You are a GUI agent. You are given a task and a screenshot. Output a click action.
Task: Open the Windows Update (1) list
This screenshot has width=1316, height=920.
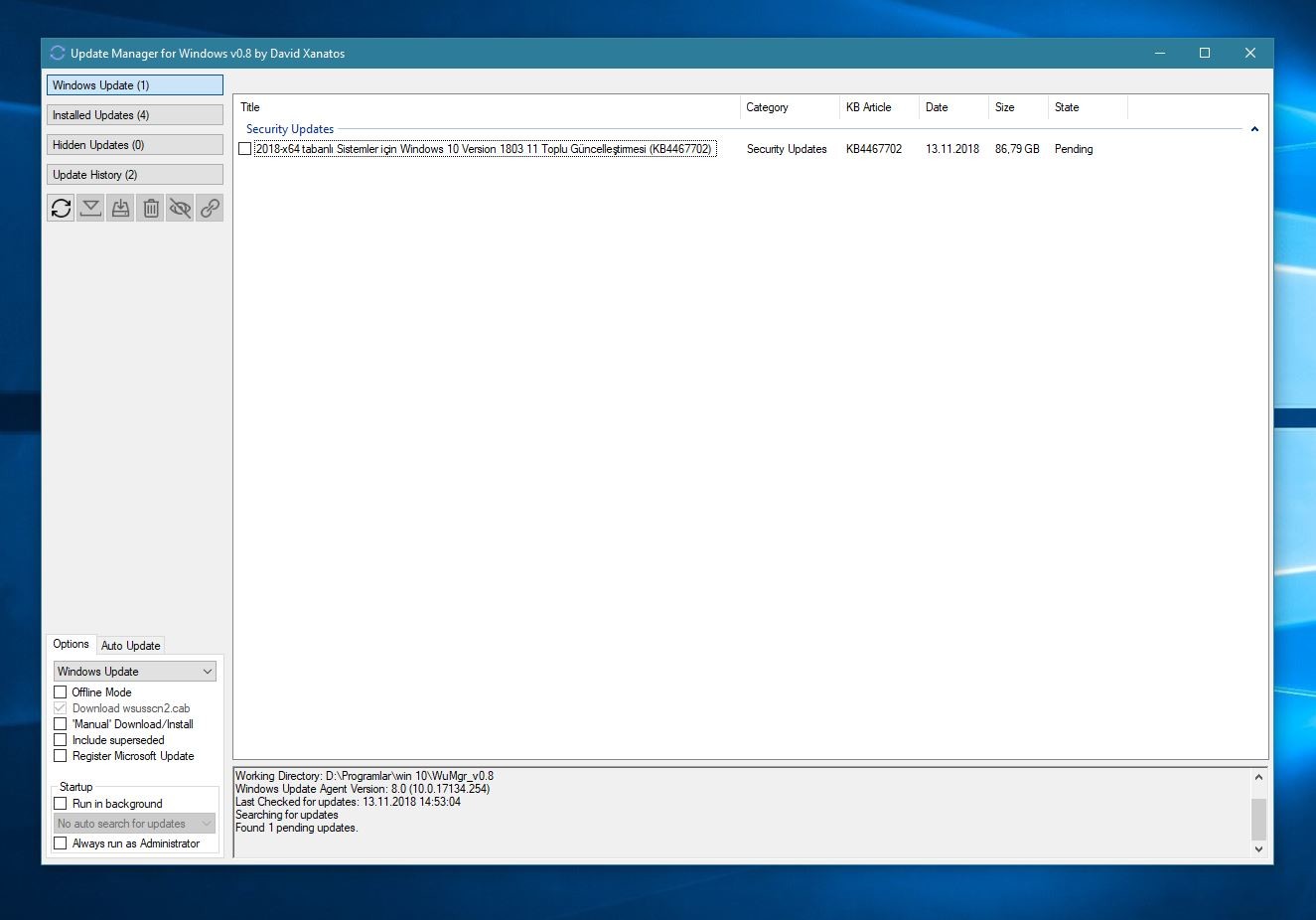click(x=135, y=85)
